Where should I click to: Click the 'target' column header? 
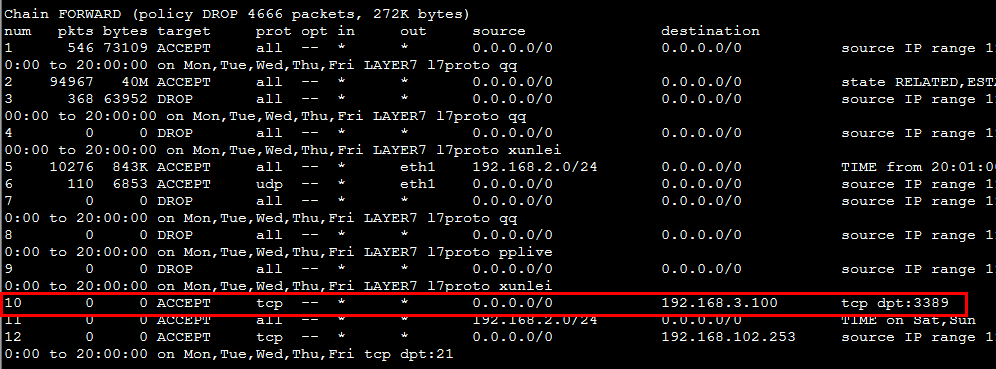(184, 31)
